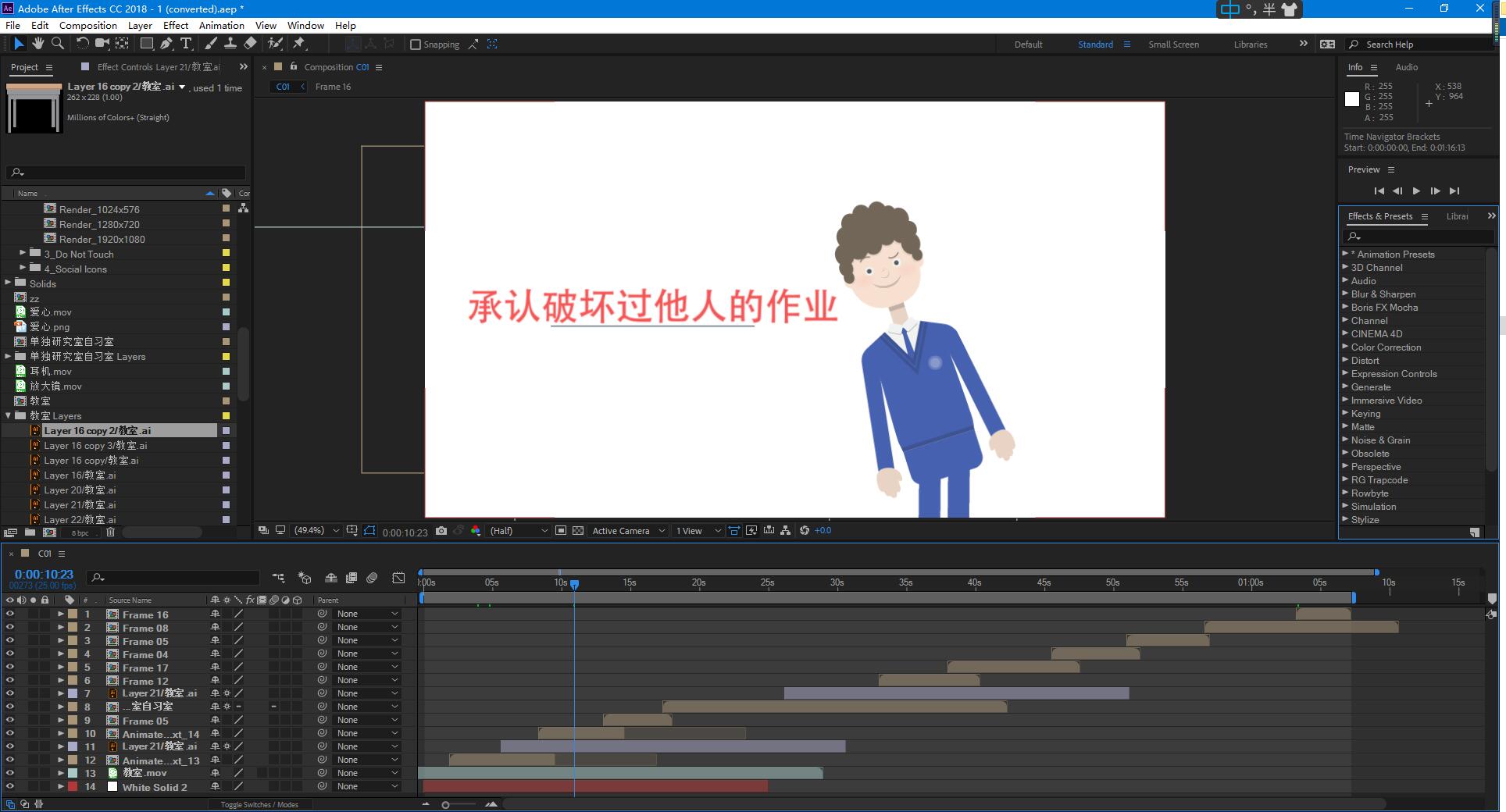
Task: Open the Composition Mini-Flowchart icon
Action: (x=278, y=578)
